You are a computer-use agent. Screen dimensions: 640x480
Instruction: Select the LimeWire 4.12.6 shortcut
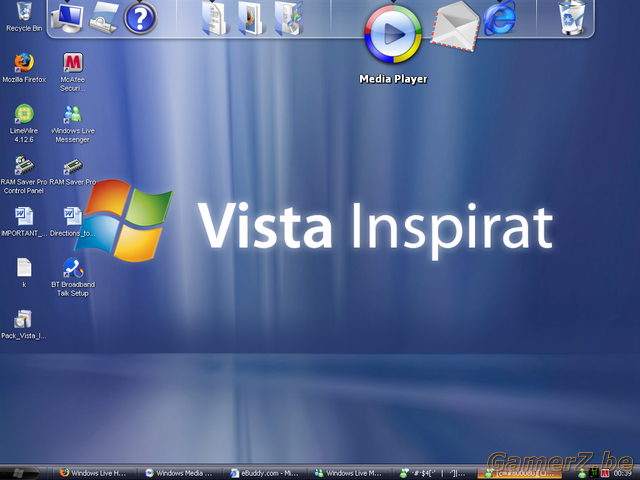24,123
